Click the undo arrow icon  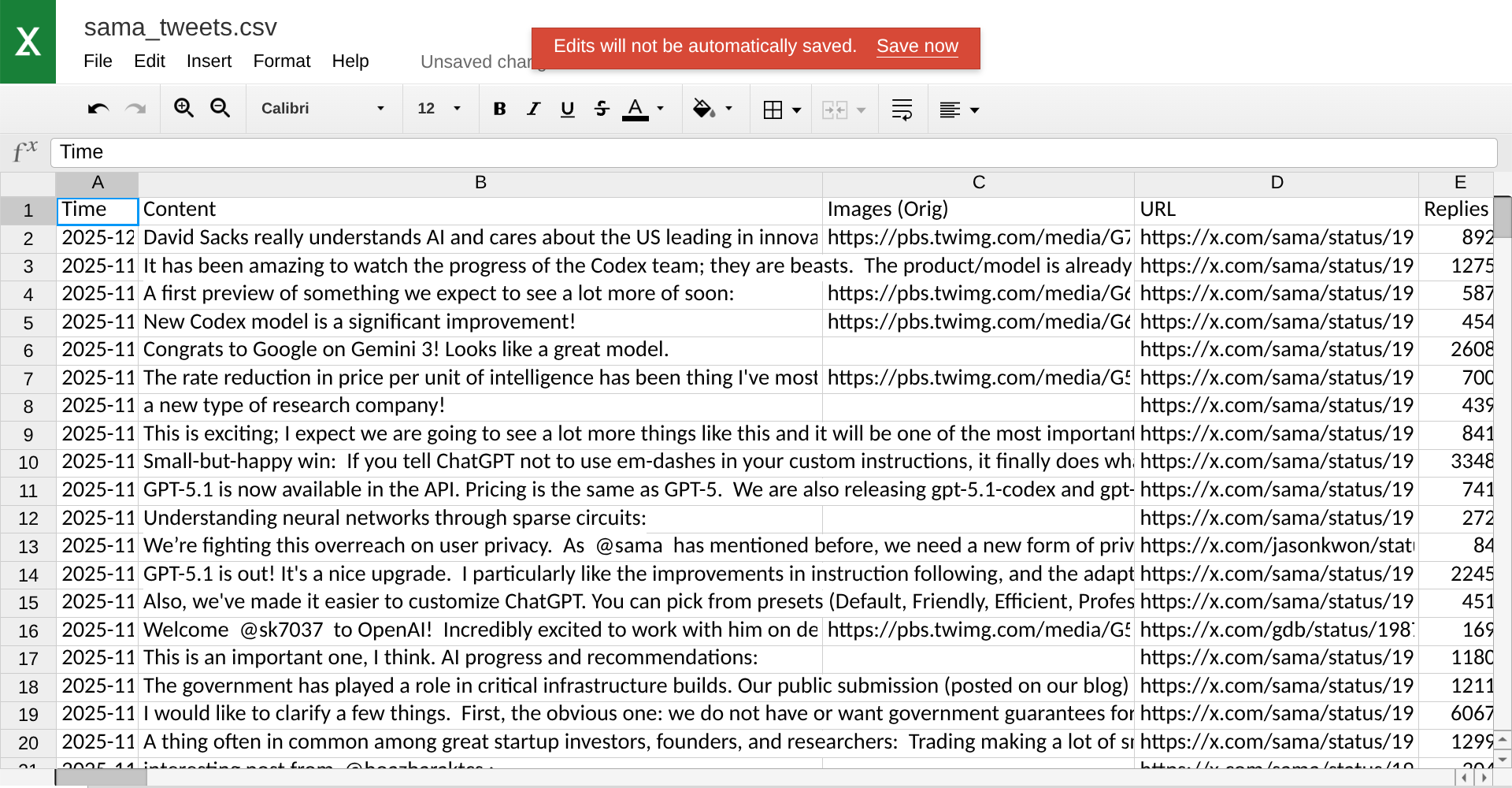(x=98, y=109)
